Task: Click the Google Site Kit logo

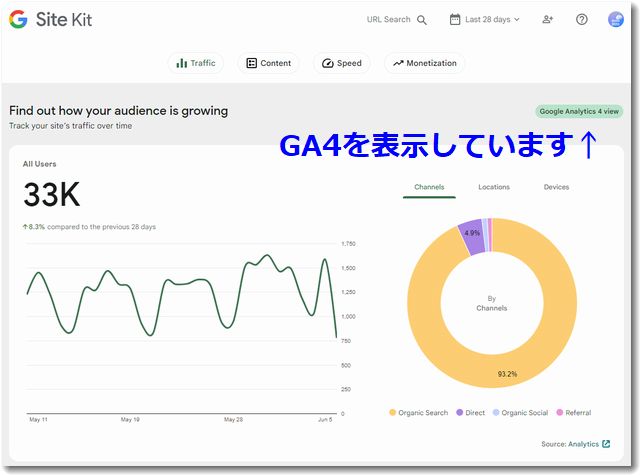Action: pos(50,19)
